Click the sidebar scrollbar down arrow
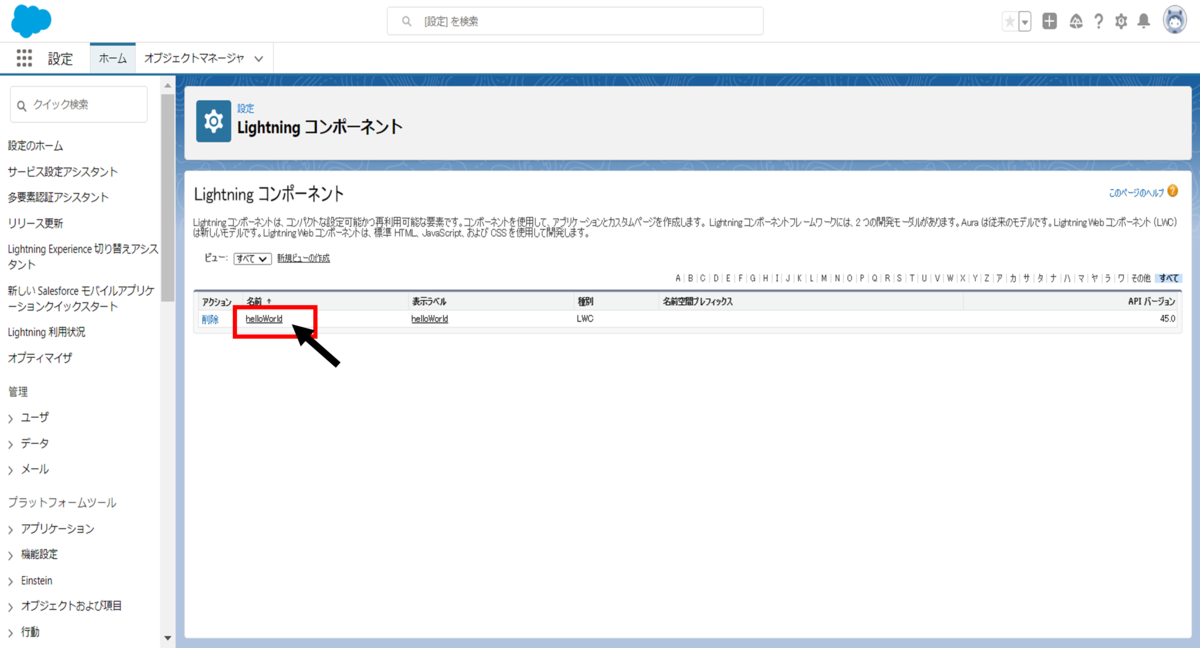The width and height of the screenshot is (1200, 648). click(168, 638)
